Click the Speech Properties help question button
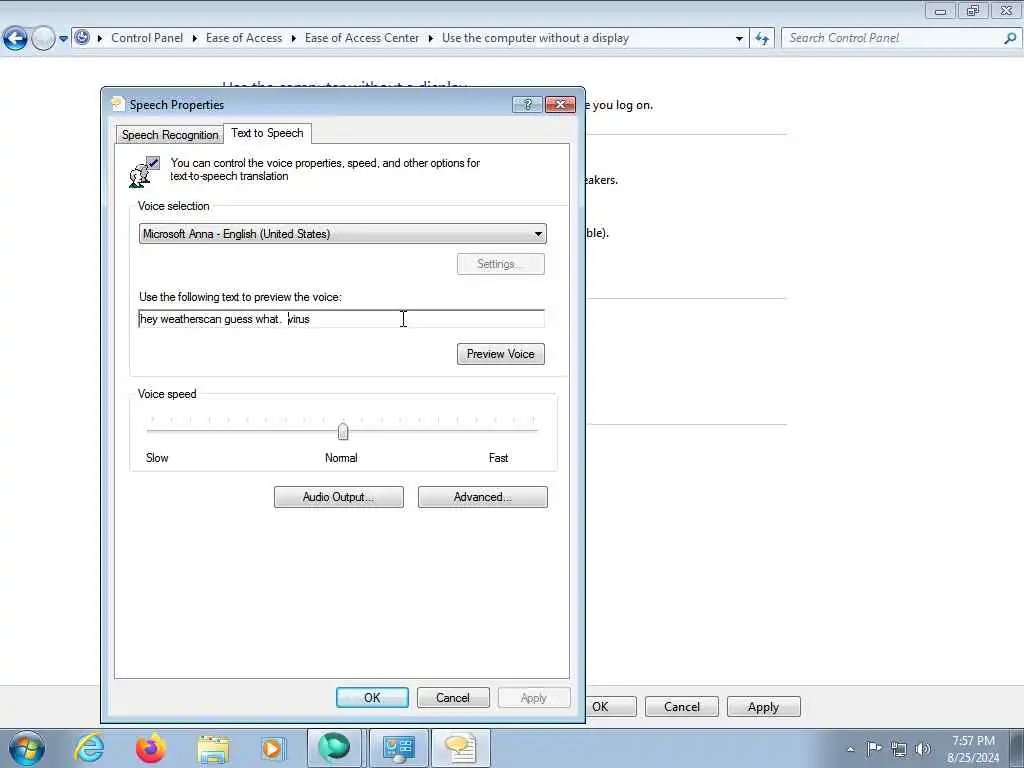 (528, 104)
